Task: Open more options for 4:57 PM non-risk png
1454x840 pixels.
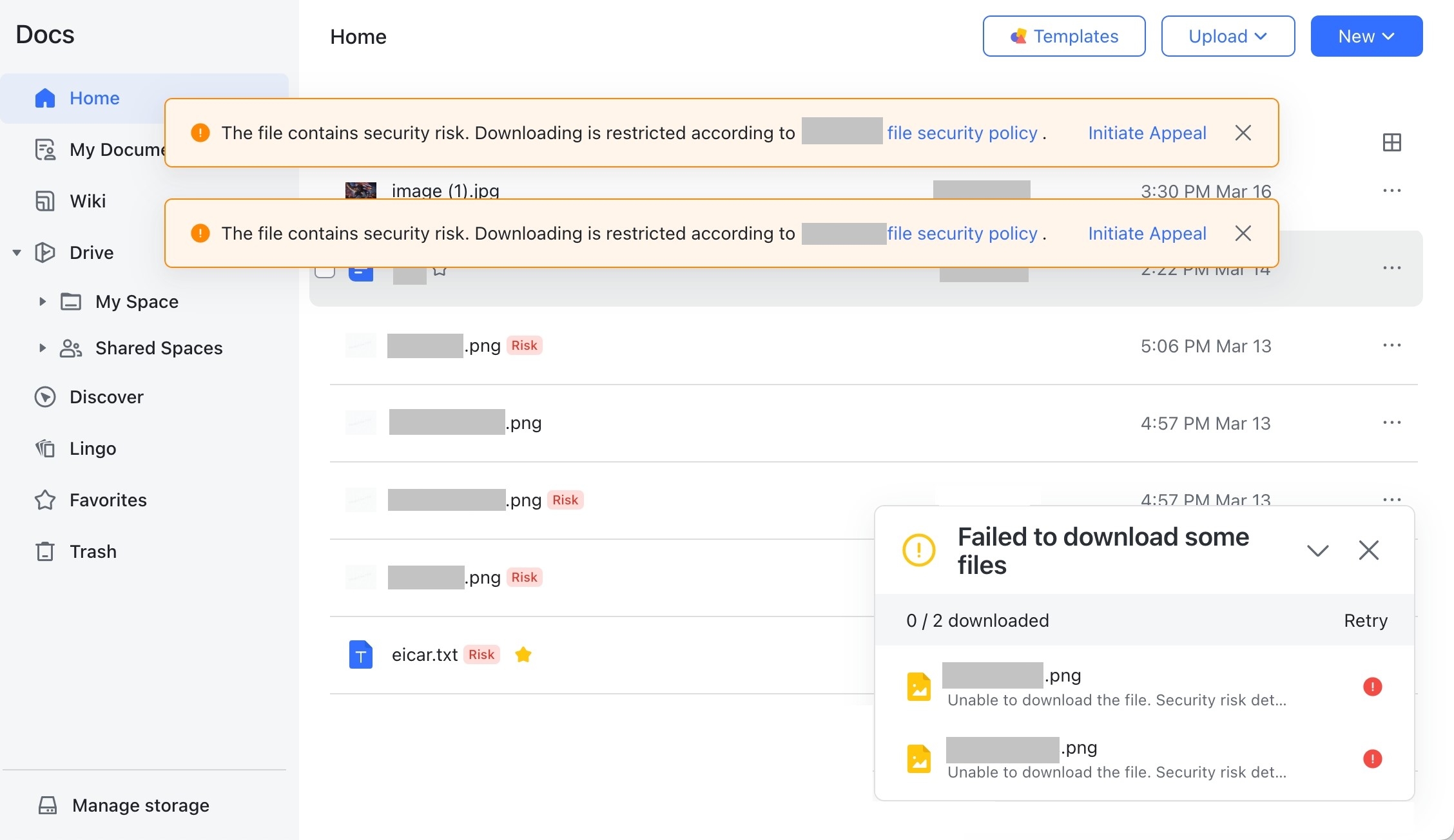Action: pyautogui.click(x=1392, y=423)
